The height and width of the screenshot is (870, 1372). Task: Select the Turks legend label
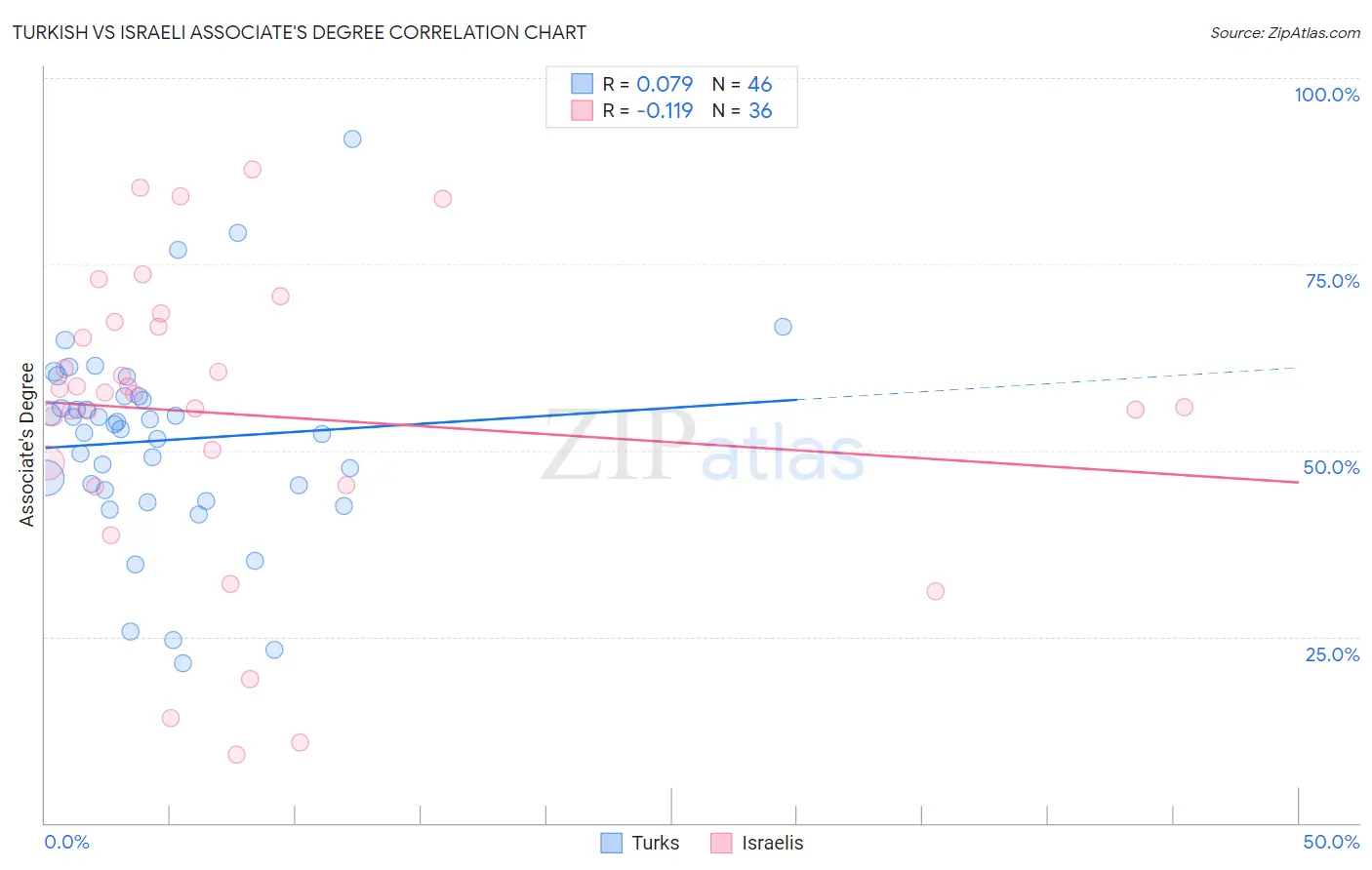pyautogui.click(x=656, y=843)
